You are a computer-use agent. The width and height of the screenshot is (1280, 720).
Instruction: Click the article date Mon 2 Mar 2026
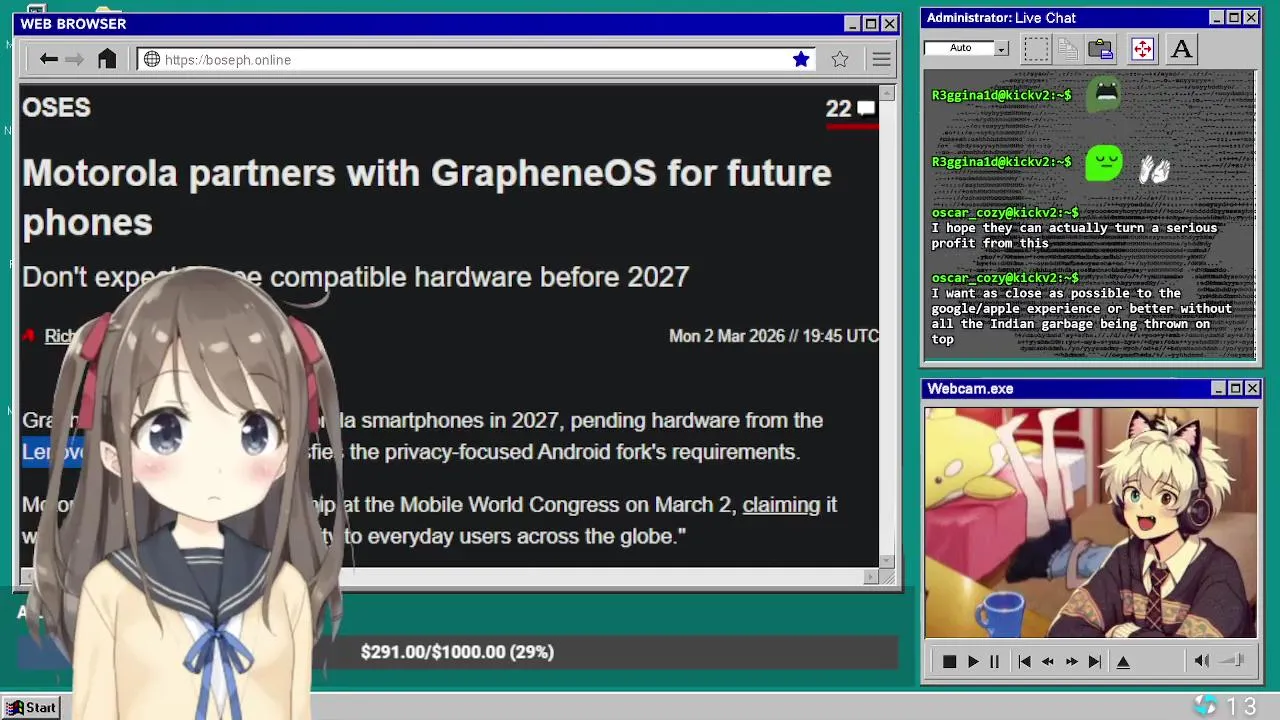pos(774,336)
